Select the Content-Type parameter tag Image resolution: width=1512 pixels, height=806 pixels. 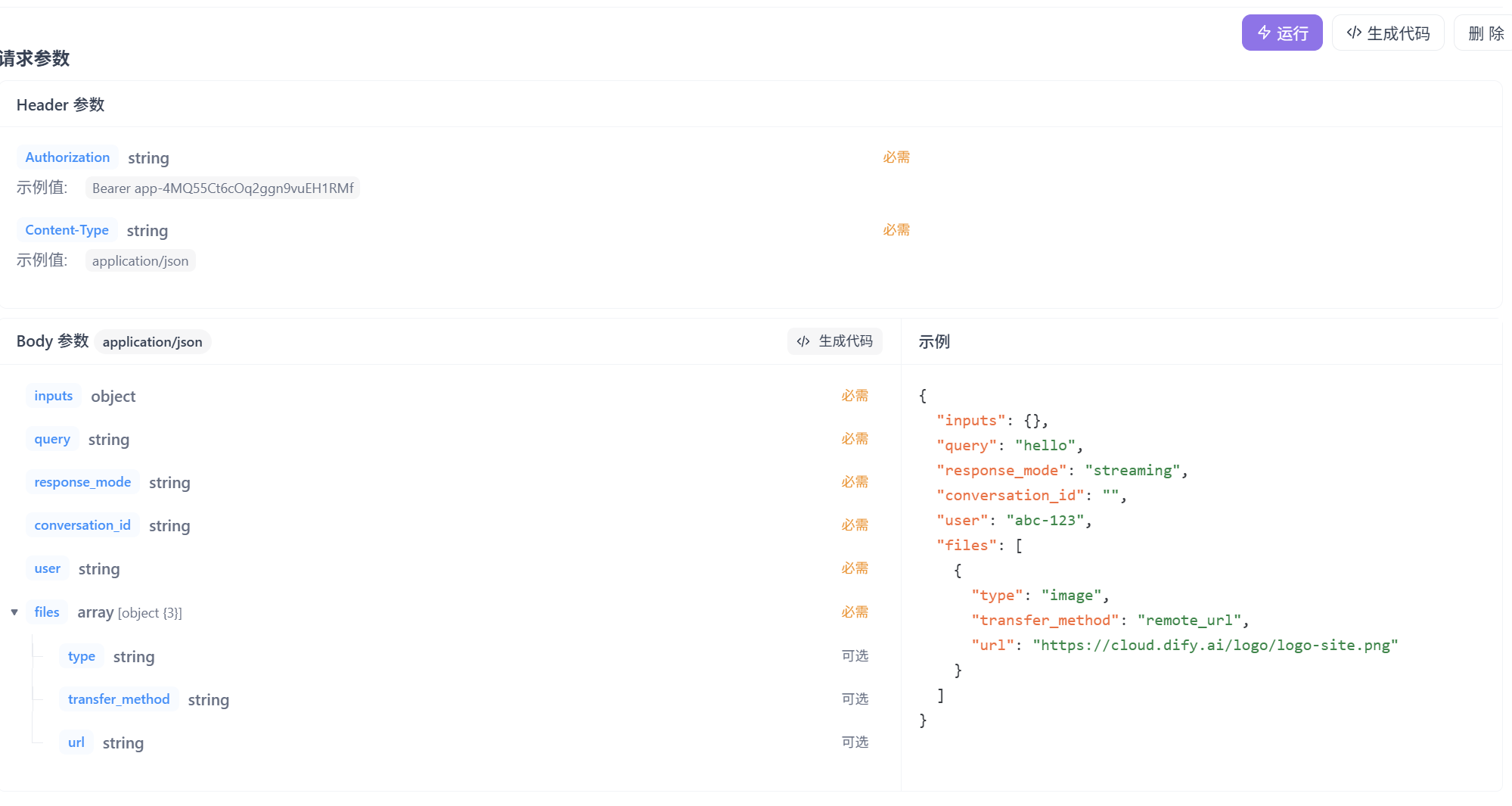[67, 230]
